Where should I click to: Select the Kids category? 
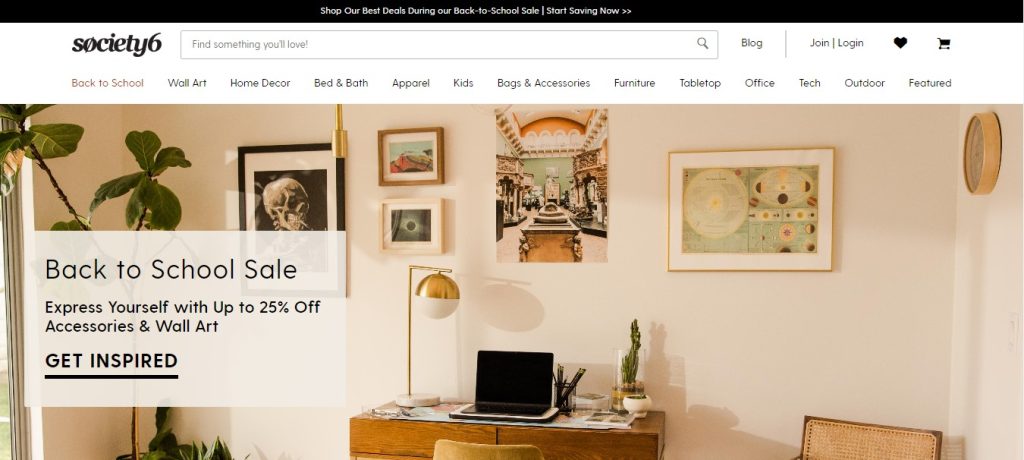pyautogui.click(x=463, y=83)
